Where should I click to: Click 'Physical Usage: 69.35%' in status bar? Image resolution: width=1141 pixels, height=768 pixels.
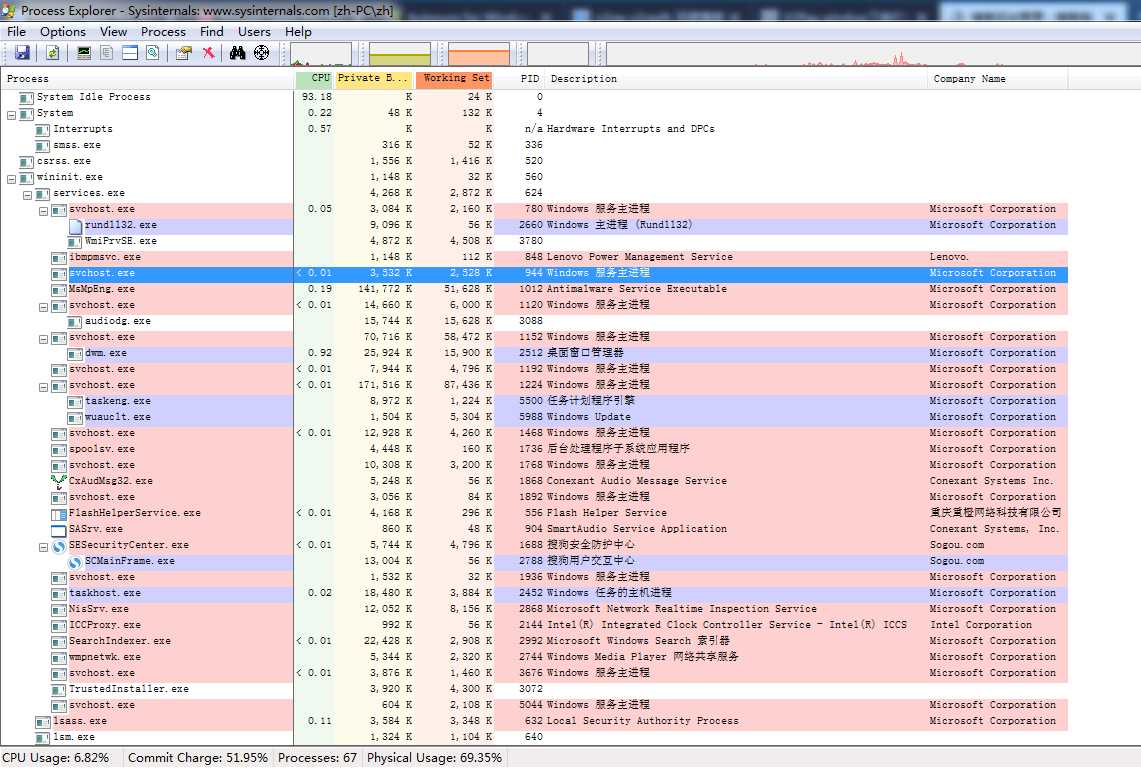pyautogui.click(x=434, y=758)
